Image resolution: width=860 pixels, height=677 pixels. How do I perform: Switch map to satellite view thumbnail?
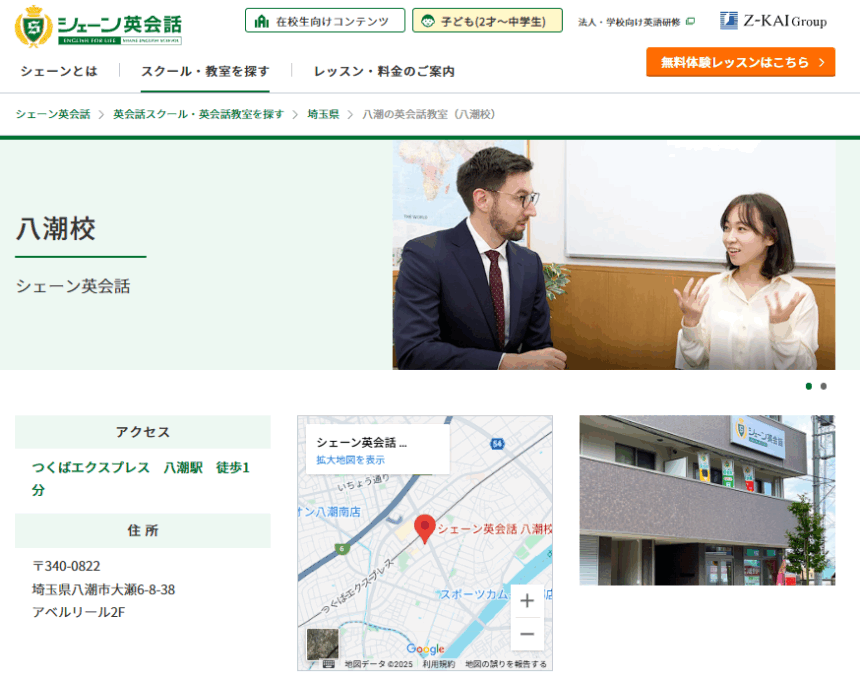click(322, 643)
